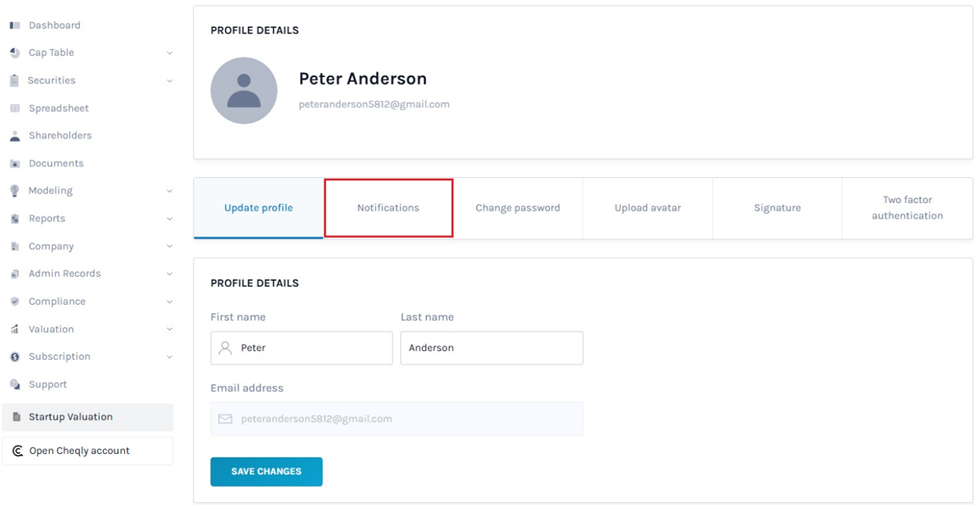Open the Shareholders menu label
Image resolution: width=974 pixels, height=505 pixels.
point(60,135)
